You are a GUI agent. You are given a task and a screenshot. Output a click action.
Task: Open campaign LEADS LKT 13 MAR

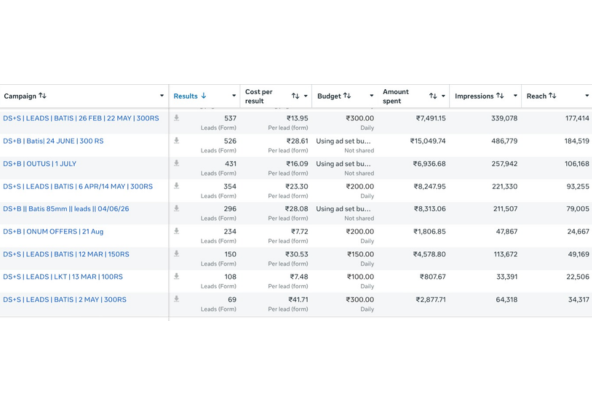[x=63, y=277]
